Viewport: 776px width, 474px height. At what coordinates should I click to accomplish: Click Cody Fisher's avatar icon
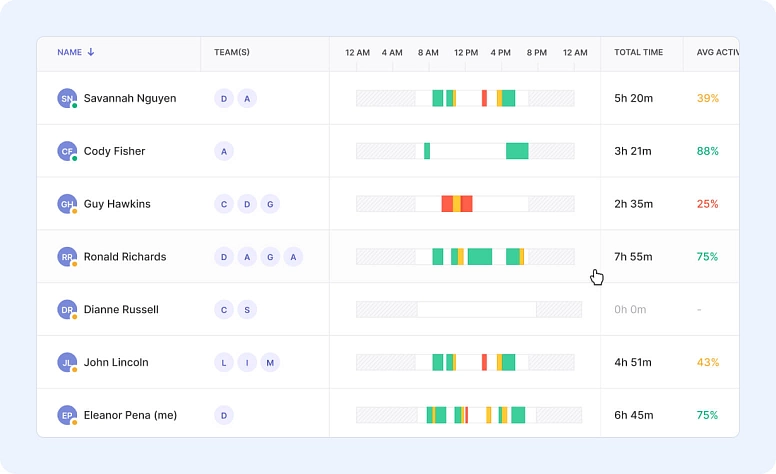pos(67,151)
